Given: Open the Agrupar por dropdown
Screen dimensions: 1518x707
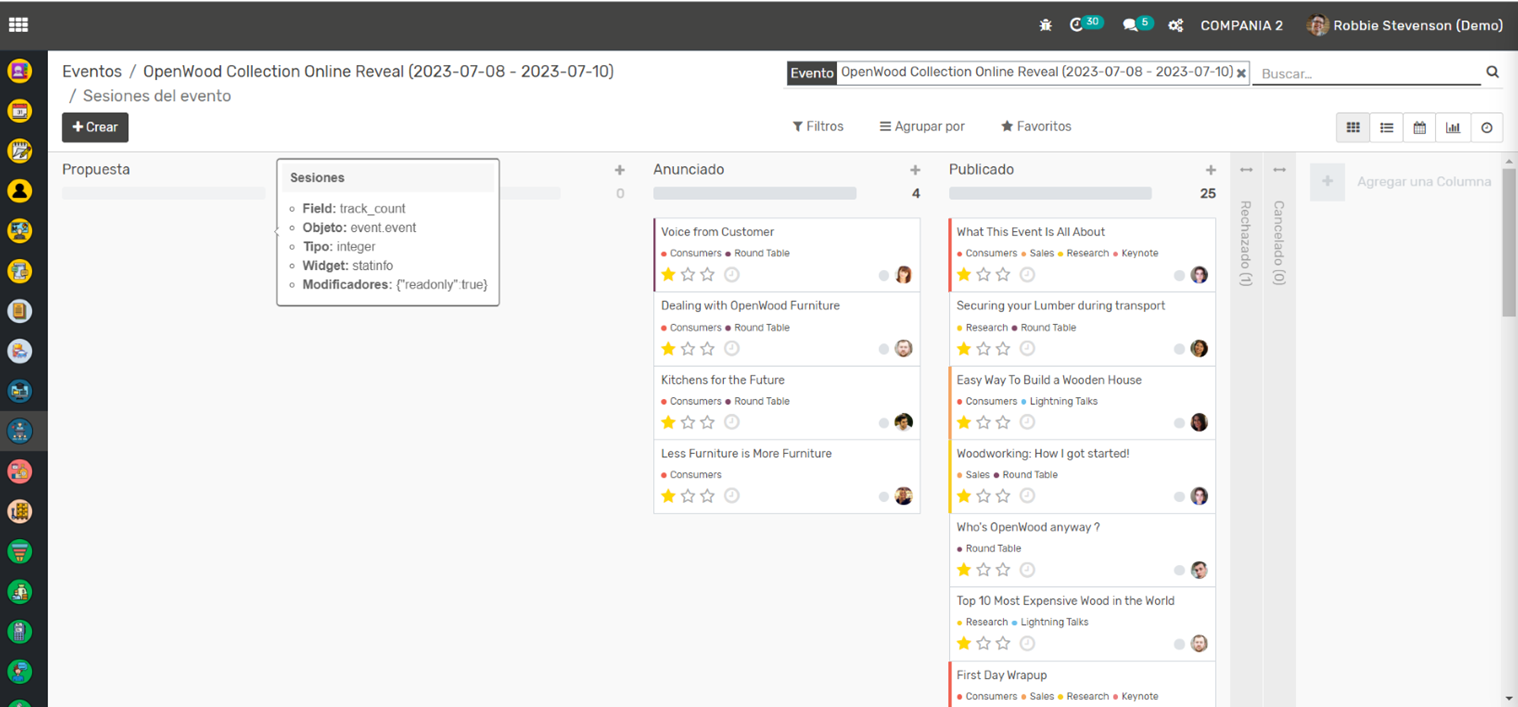Looking at the screenshot, I should 922,127.
